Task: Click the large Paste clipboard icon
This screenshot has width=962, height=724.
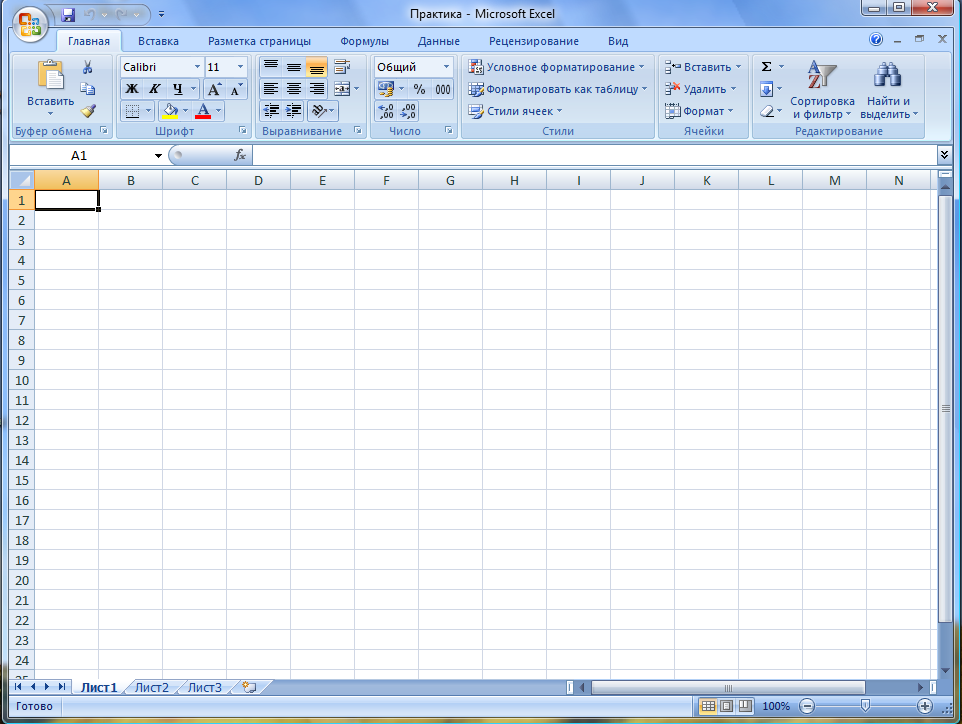Action: click(50, 75)
